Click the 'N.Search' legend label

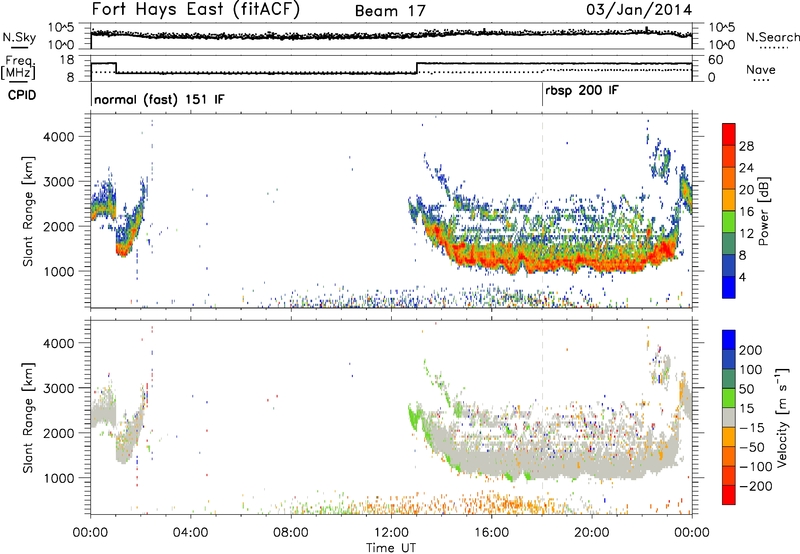[x=772, y=37]
